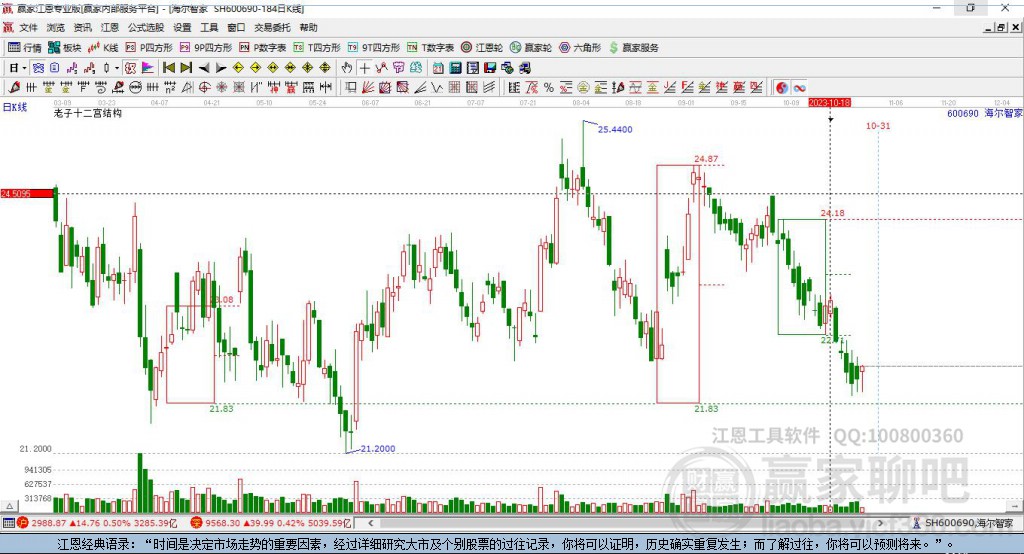
Task: Click the 24.5095 red price tag
Action: pos(27,193)
